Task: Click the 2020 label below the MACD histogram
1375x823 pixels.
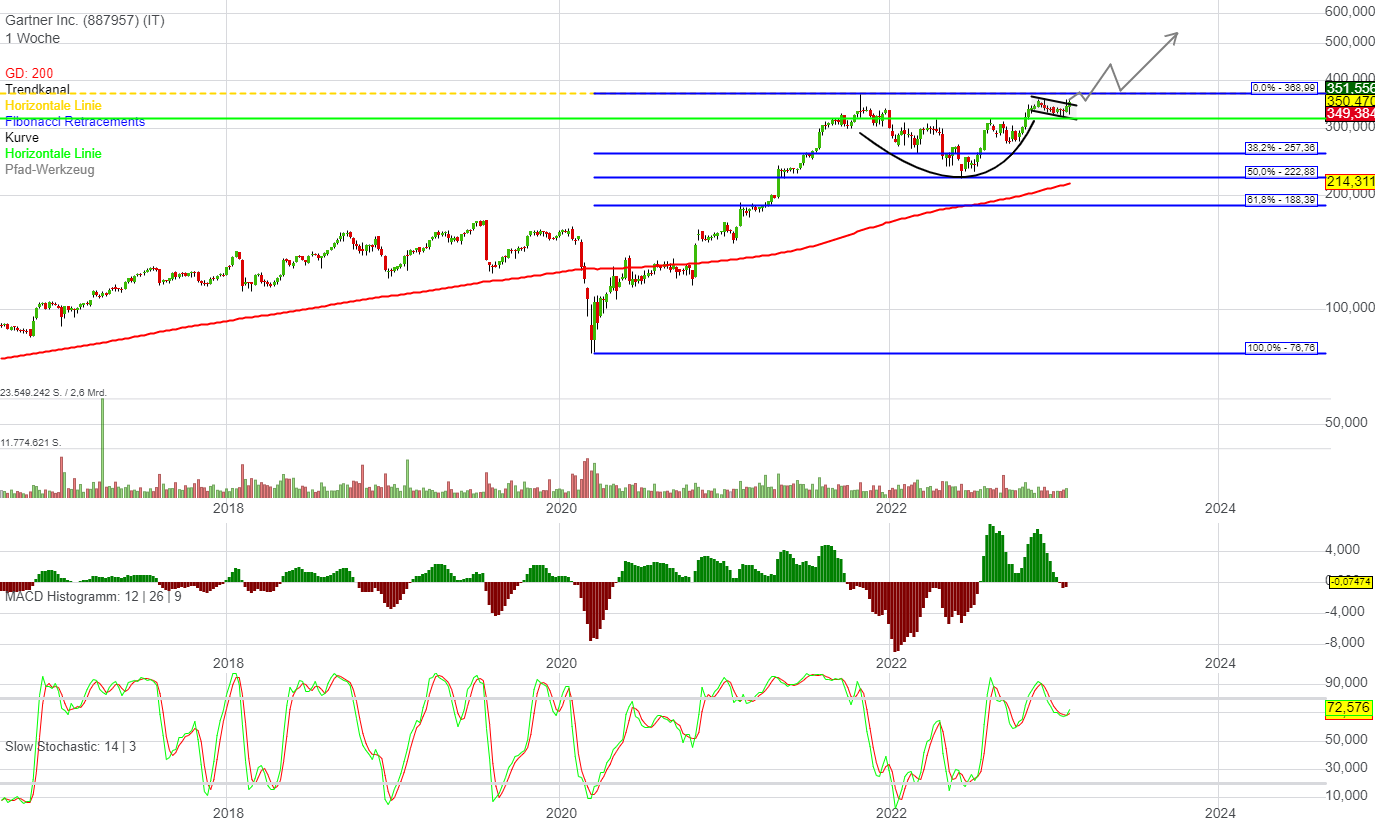Action: tap(562, 663)
